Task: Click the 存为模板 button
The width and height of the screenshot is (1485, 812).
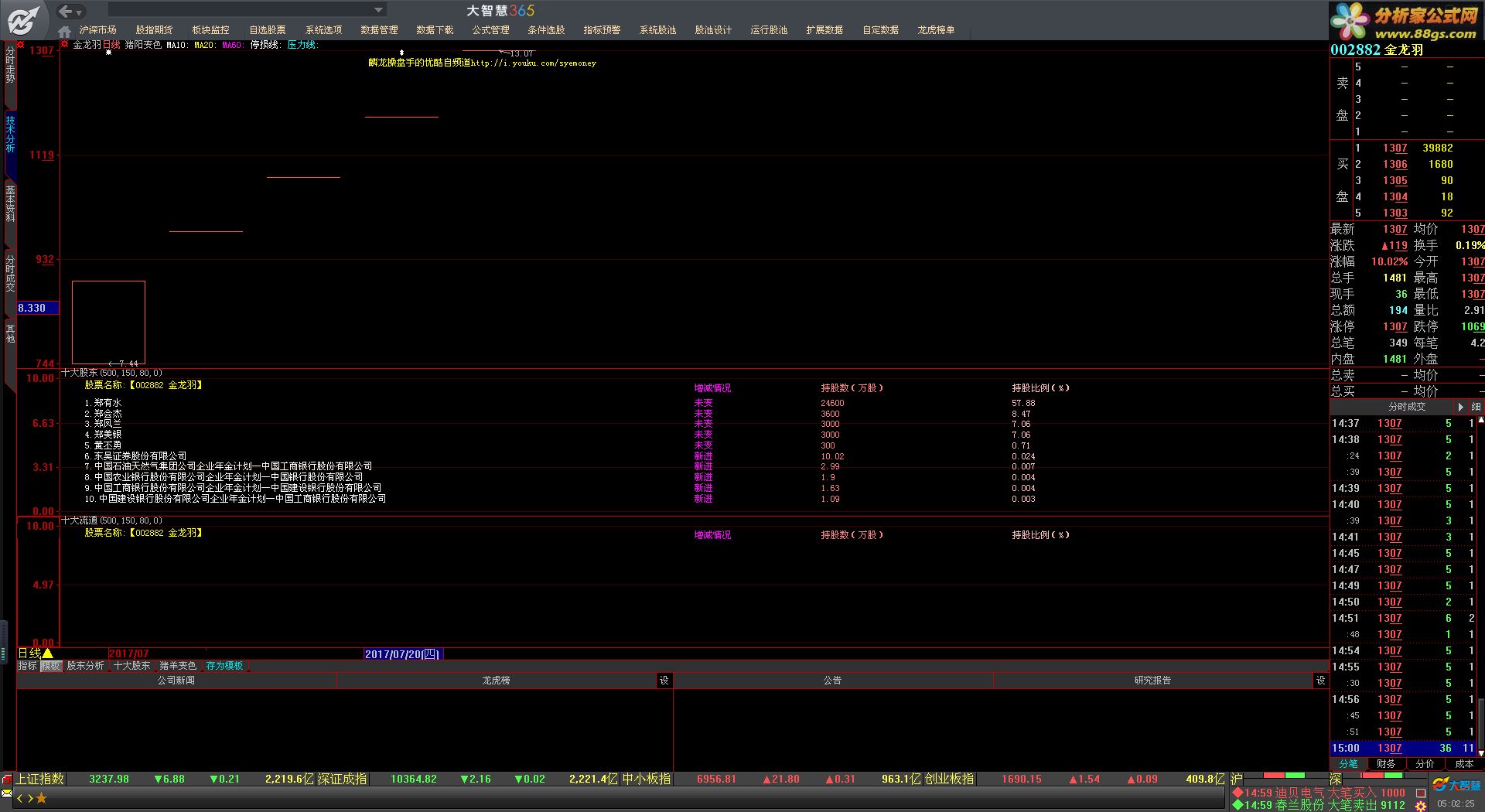Action: tap(224, 666)
